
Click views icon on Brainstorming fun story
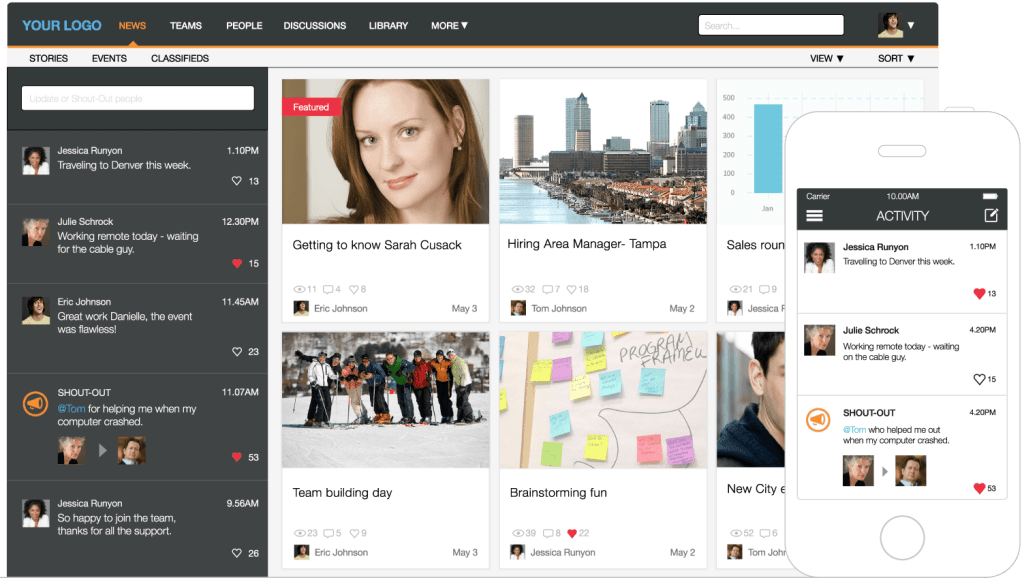tap(518, 533)
